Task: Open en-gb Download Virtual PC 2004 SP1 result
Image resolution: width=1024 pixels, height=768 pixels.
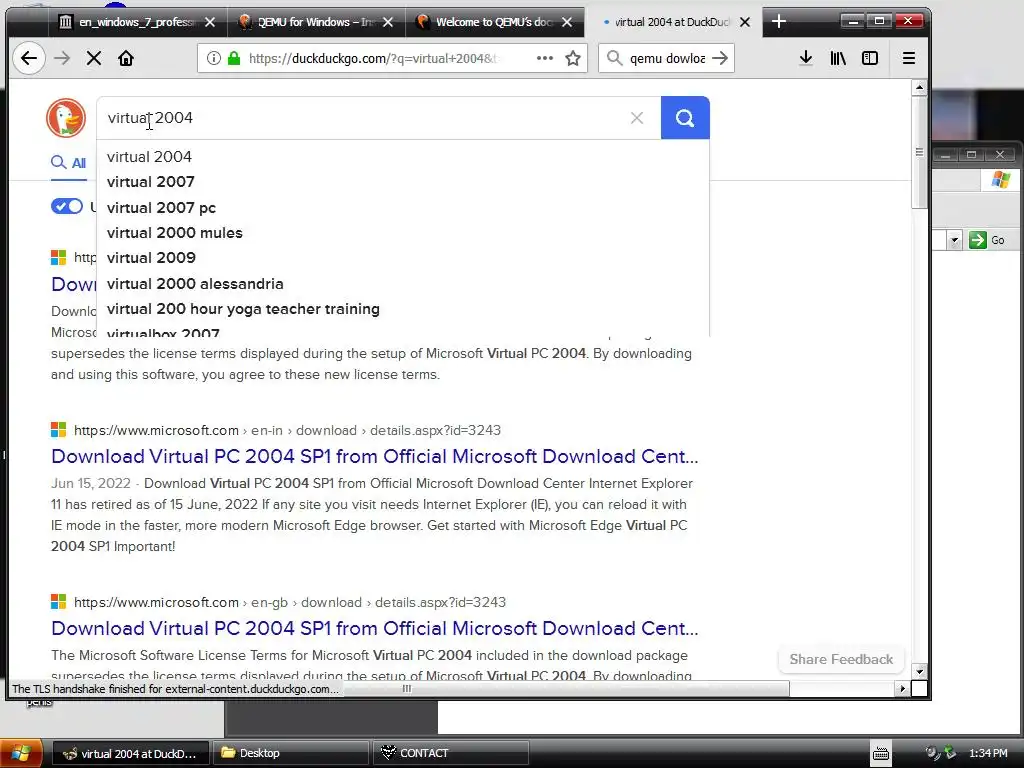Action: [375, 628]
